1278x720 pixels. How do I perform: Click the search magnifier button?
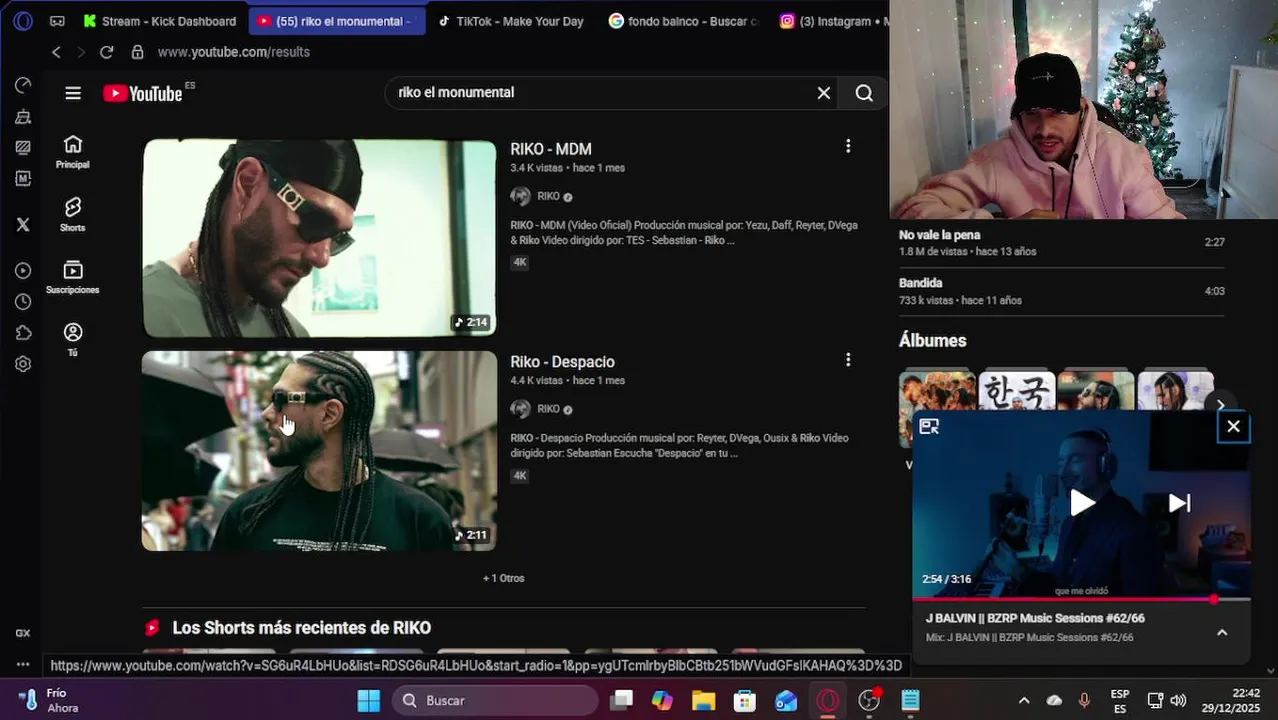[864, 93]
